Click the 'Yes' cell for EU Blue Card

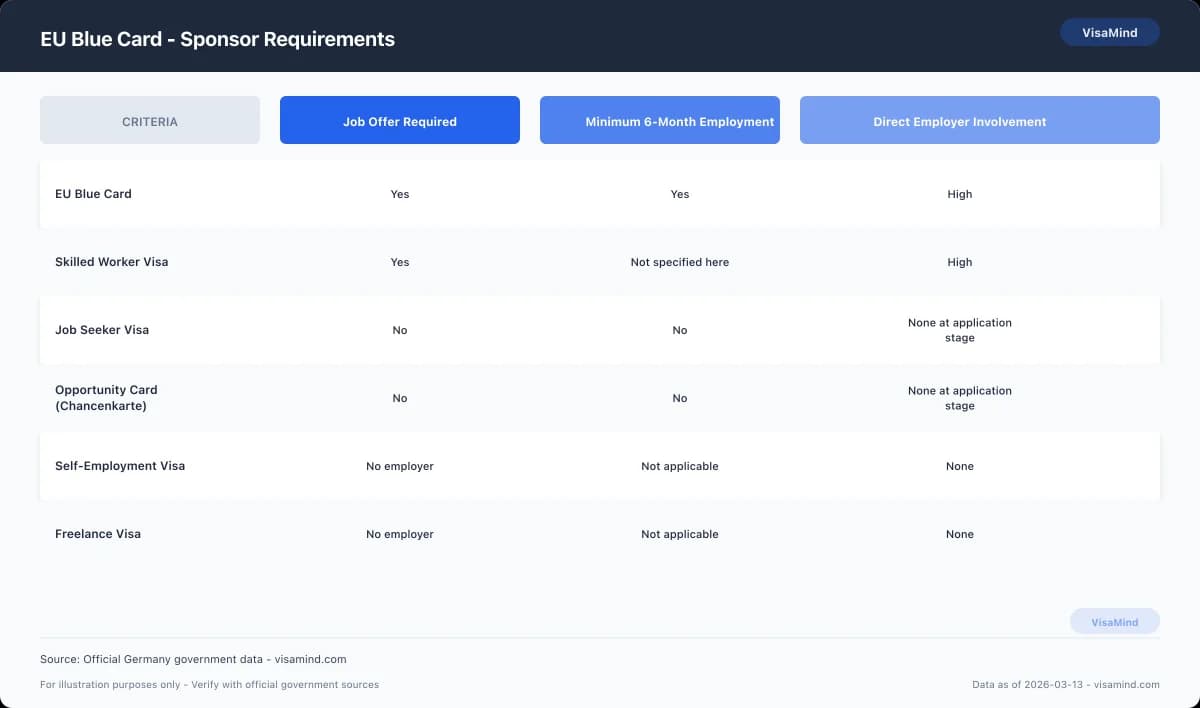(x=399, y=194)
